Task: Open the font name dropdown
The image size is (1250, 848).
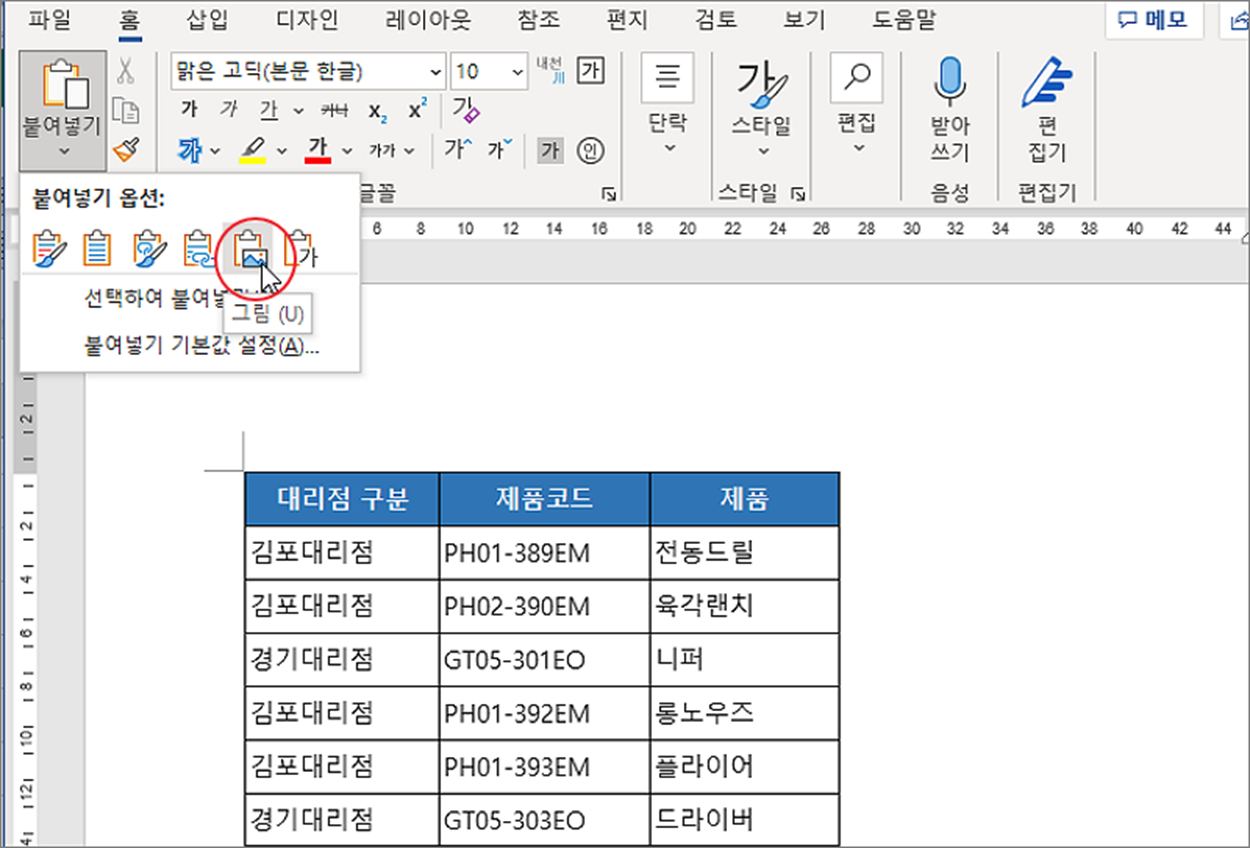Action: pos(435,72)
